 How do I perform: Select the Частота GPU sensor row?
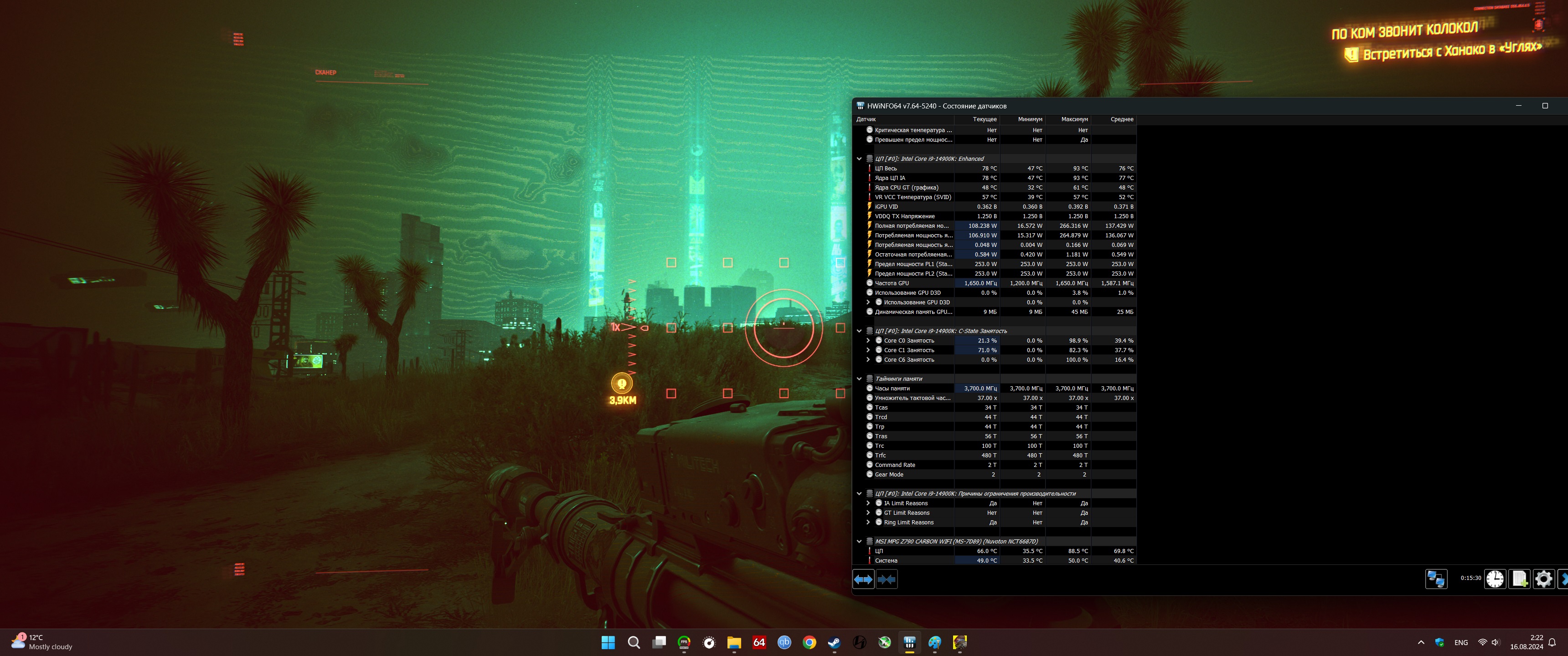913,283
